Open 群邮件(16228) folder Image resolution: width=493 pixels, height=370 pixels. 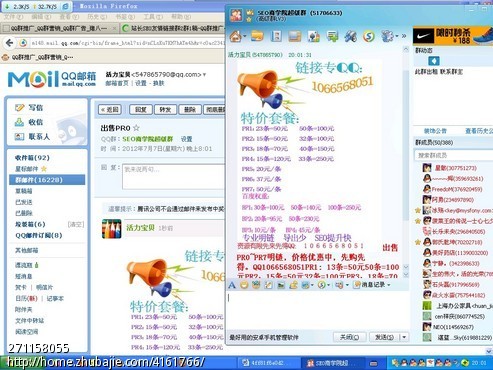point(47,180)
